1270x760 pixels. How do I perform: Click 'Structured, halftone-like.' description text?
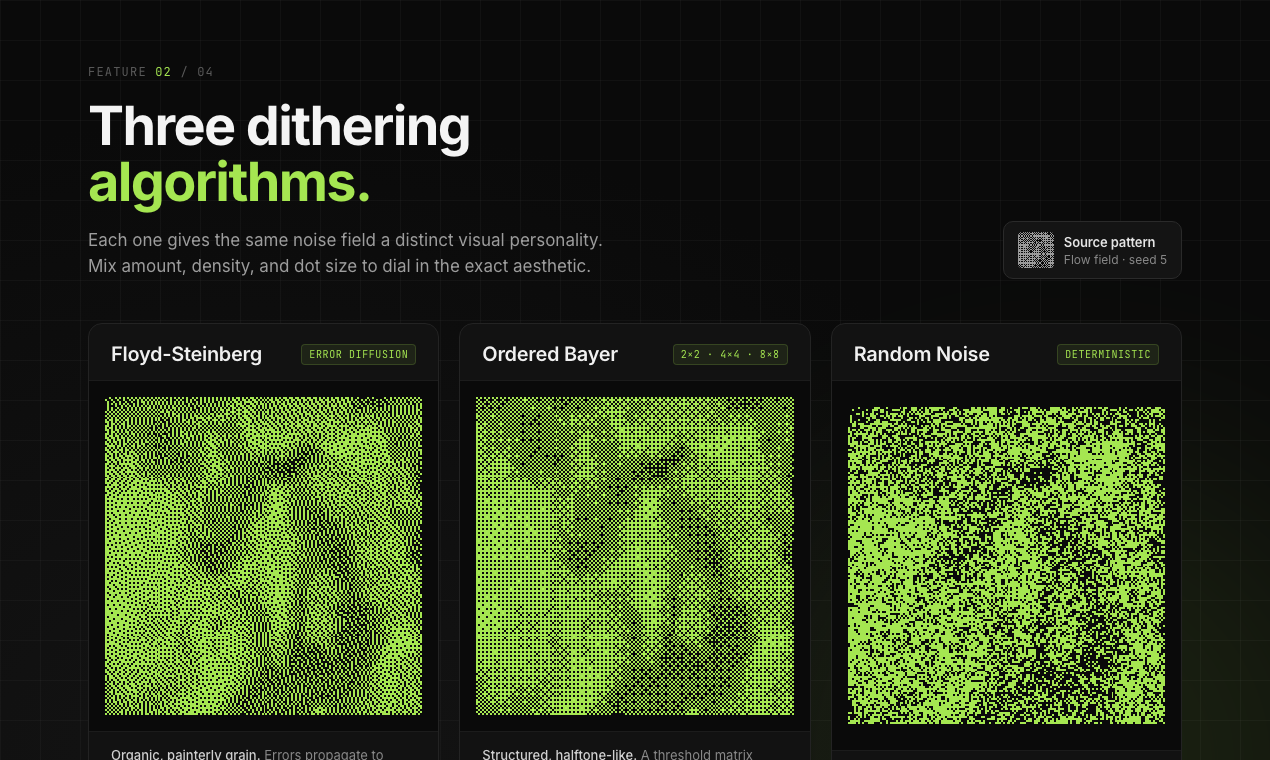pos(559,755)
